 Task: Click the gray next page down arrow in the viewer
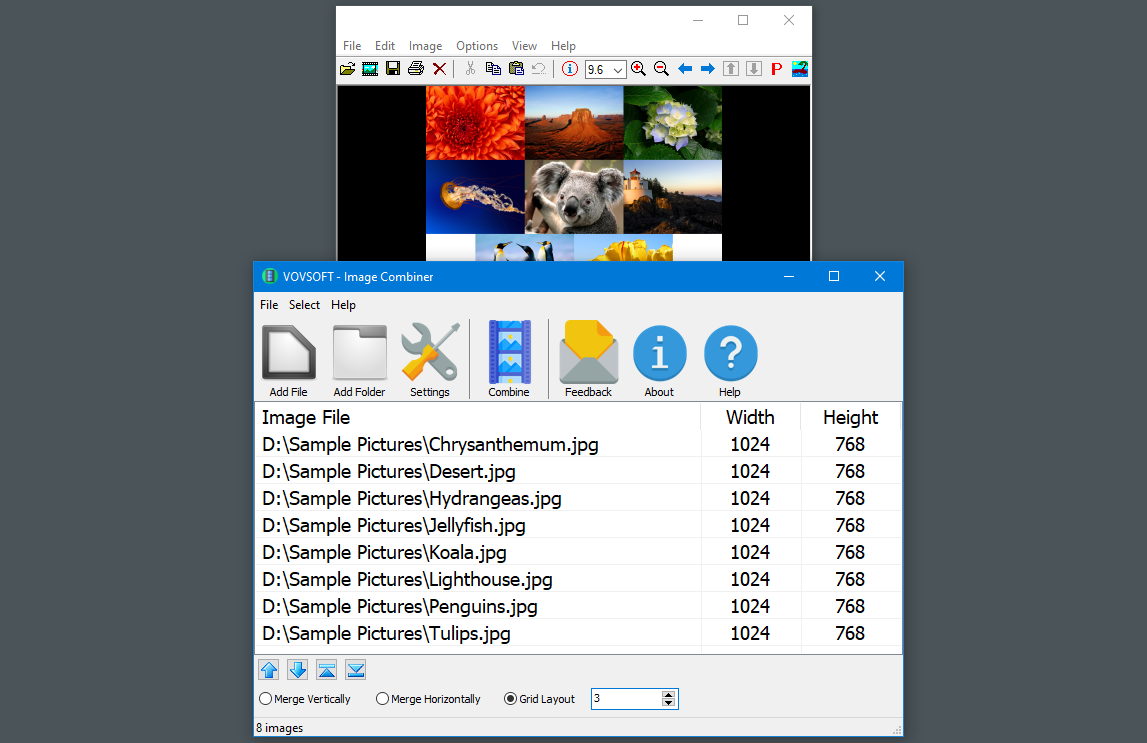(753, 69)
